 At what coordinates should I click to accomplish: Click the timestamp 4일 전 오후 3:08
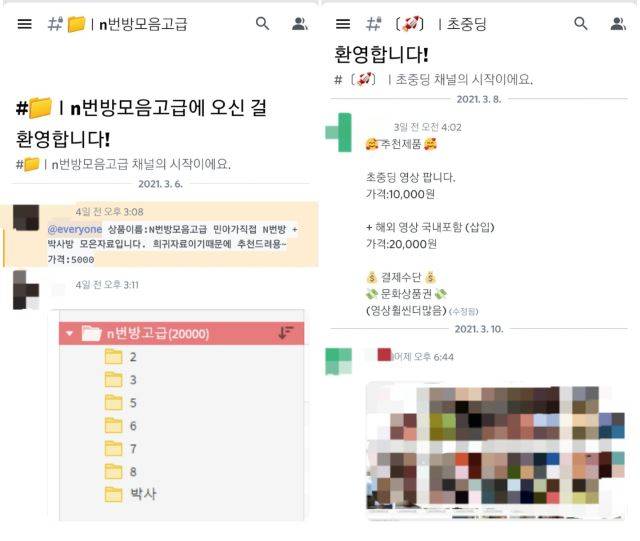pyautogui.click(x=109, y=212)
